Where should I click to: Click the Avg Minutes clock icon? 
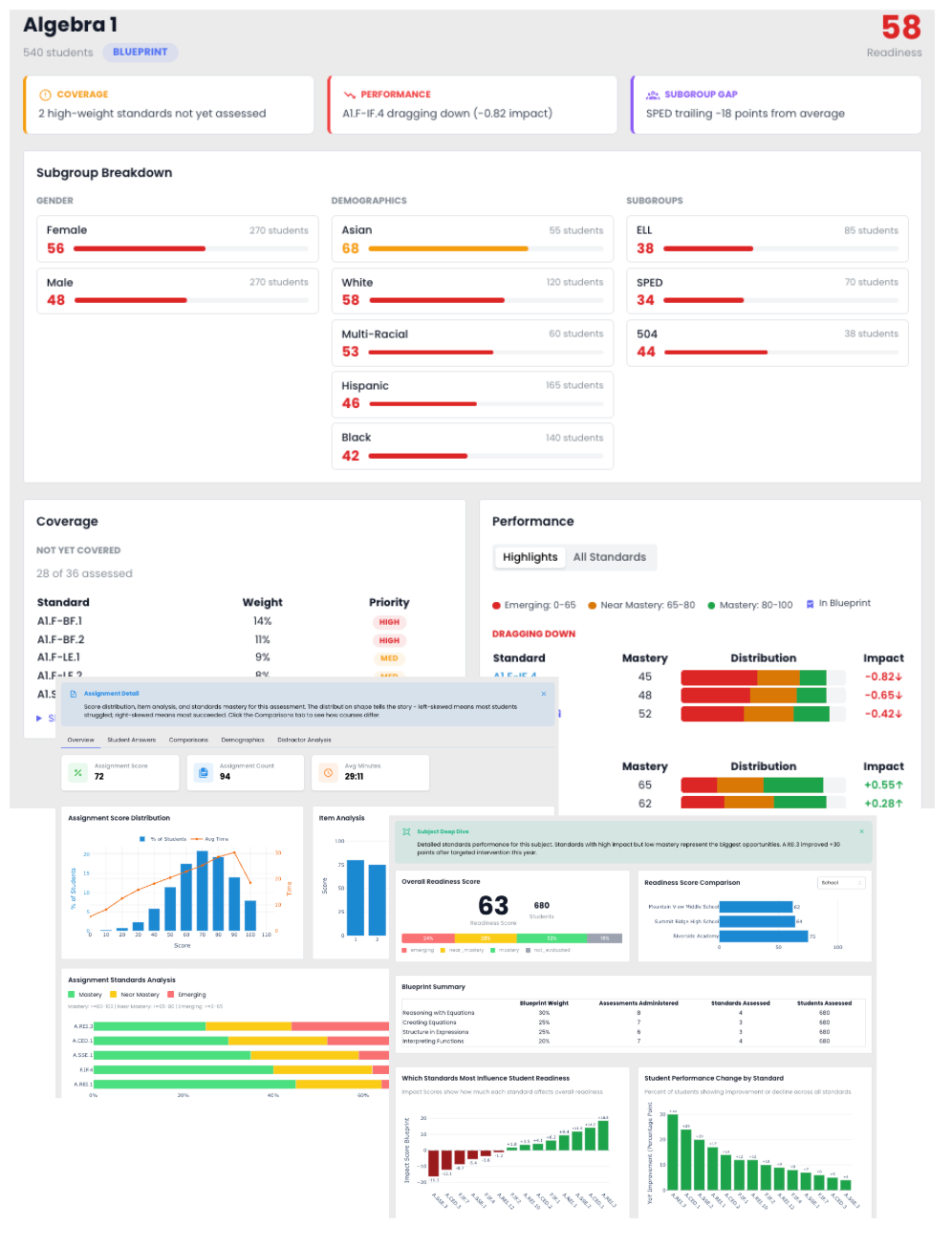tap(329, 772)
